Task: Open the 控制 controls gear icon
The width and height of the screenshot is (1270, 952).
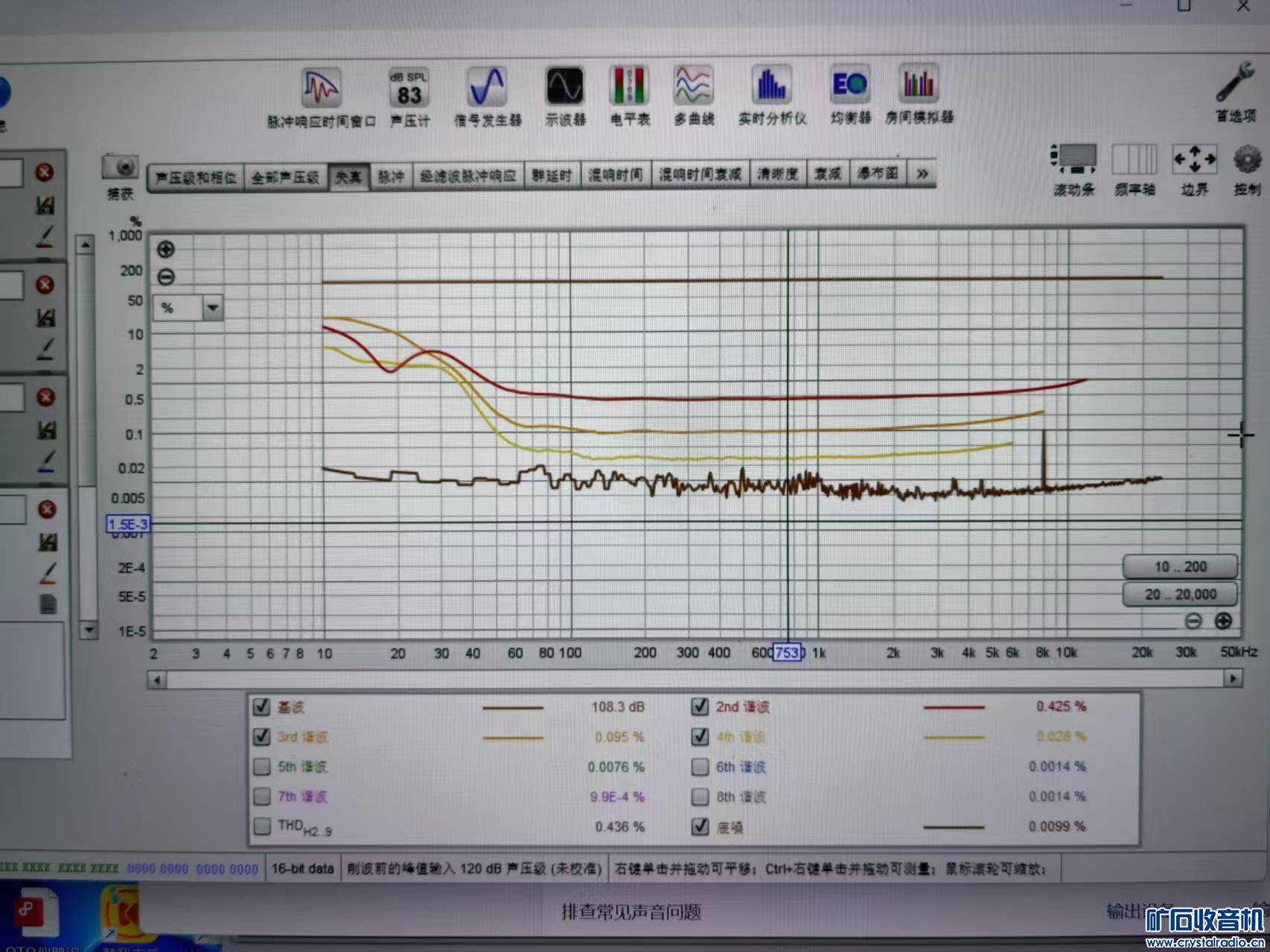Action: pyautogui.click(x=1247, y=159)
